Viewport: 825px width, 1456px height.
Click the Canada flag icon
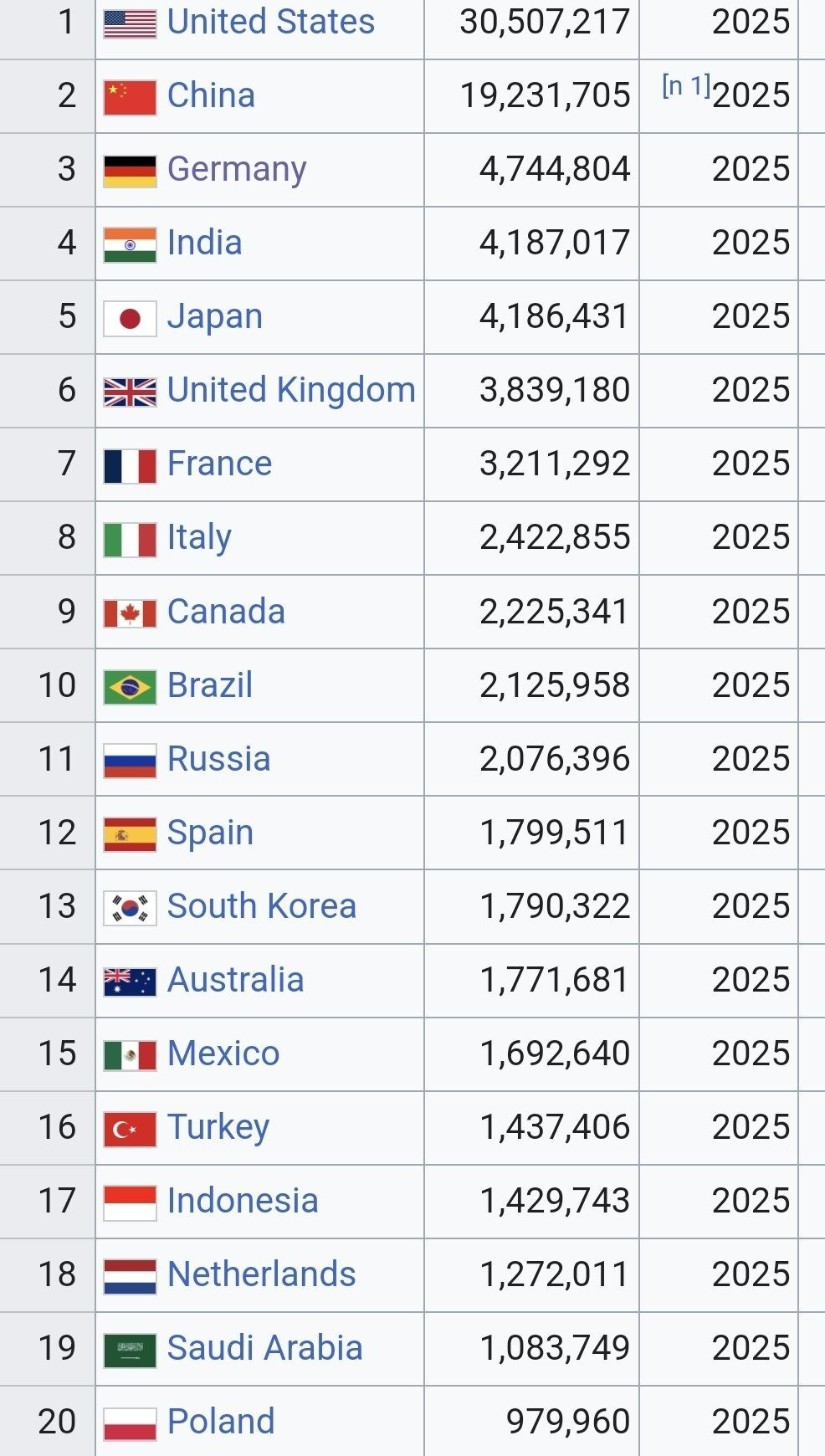point(130,613)
